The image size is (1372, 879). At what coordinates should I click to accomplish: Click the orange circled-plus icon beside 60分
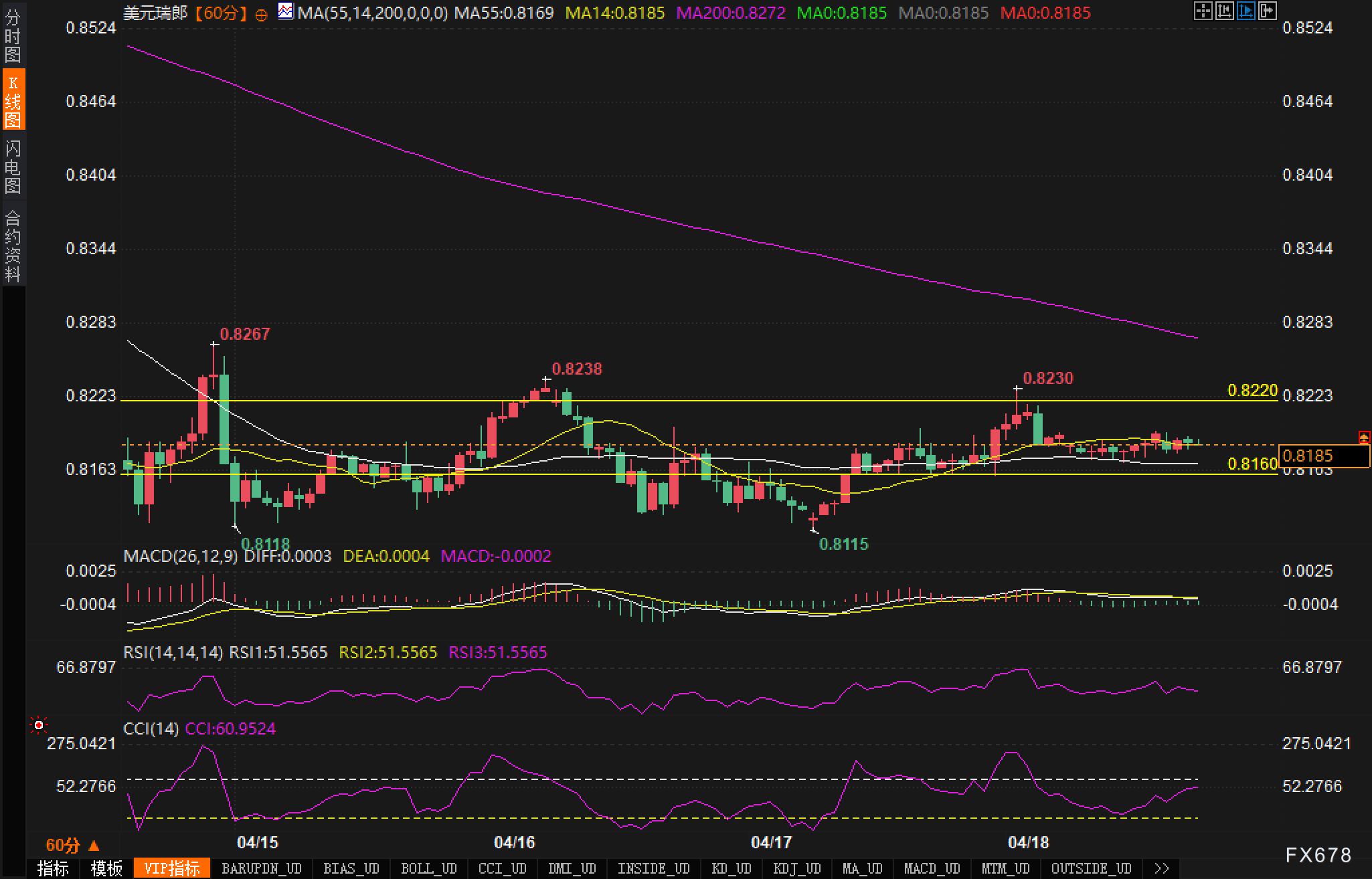262,15
